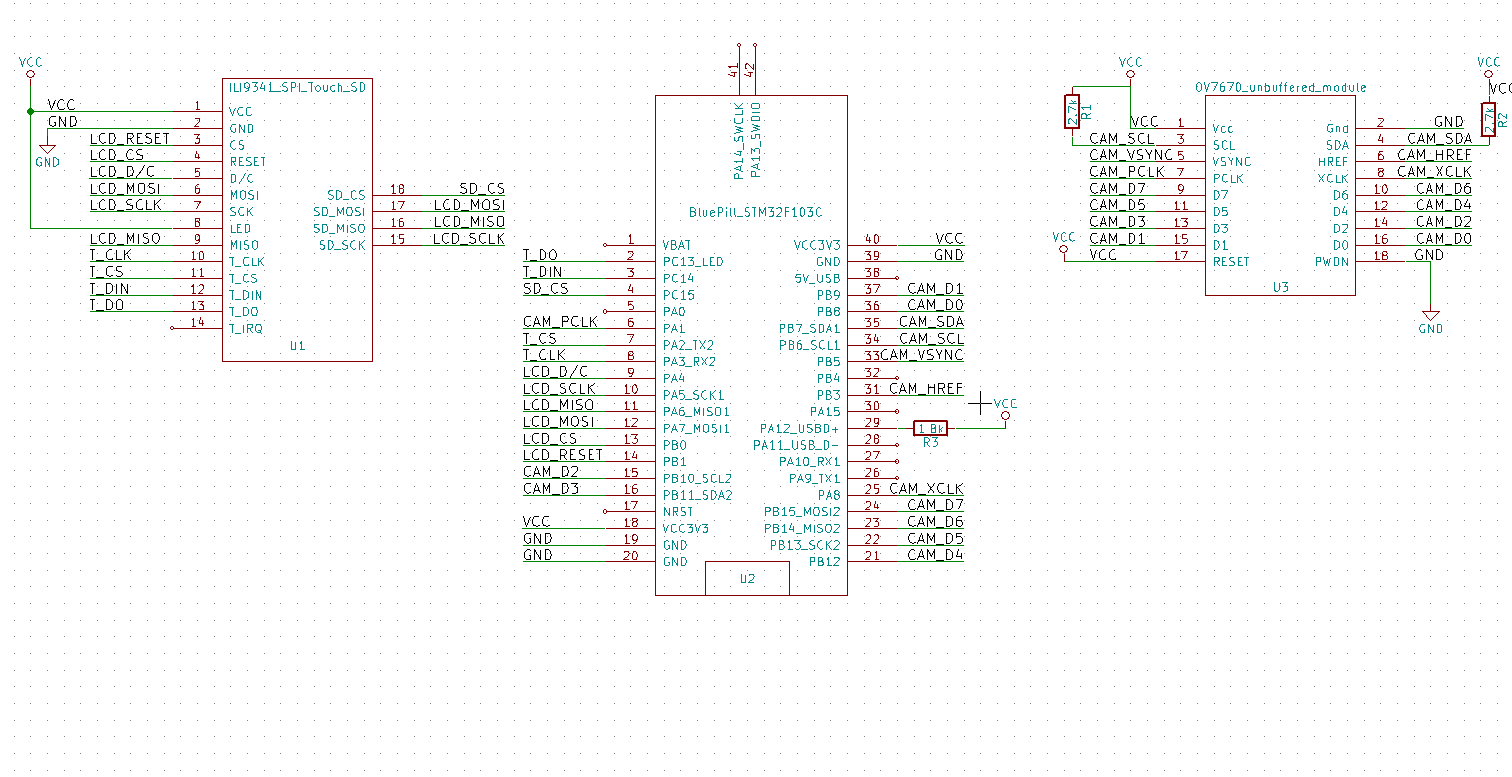Click VSYNC pin name on U3
Screen dimensions: 1512x777
(x=1232, y=162)
